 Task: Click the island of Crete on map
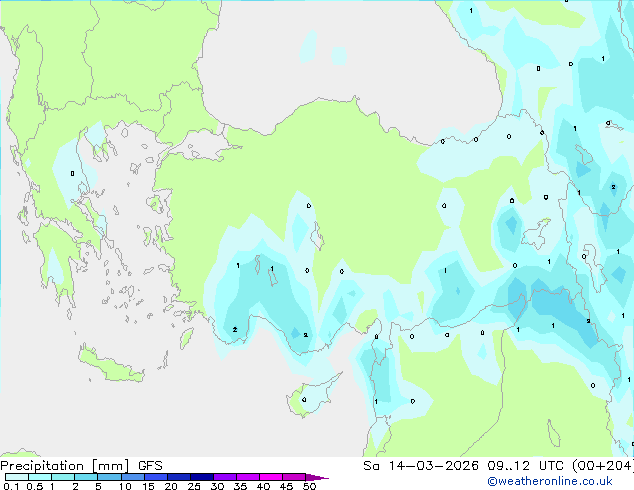point(111,366)
